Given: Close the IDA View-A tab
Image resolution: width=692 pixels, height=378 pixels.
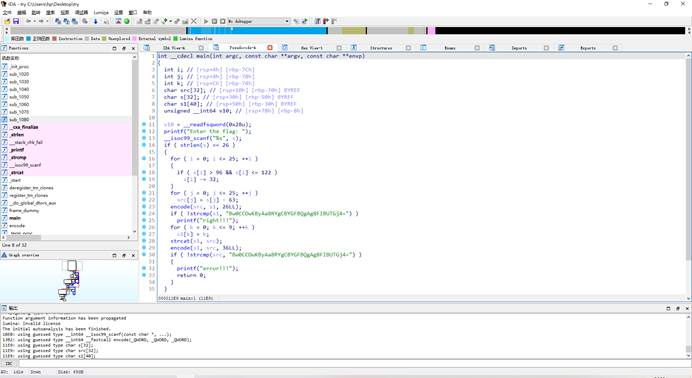Looking at the screenshot, I should point(201,48).
